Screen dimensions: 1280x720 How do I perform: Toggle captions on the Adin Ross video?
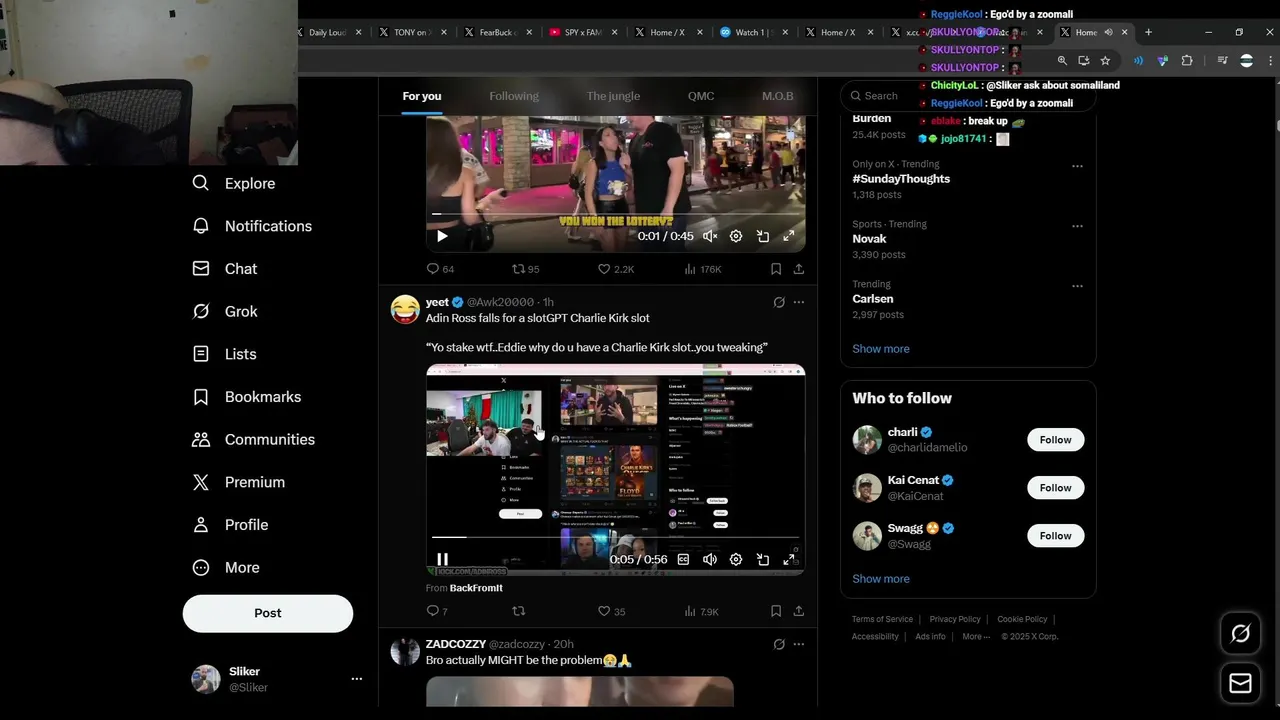683,559
